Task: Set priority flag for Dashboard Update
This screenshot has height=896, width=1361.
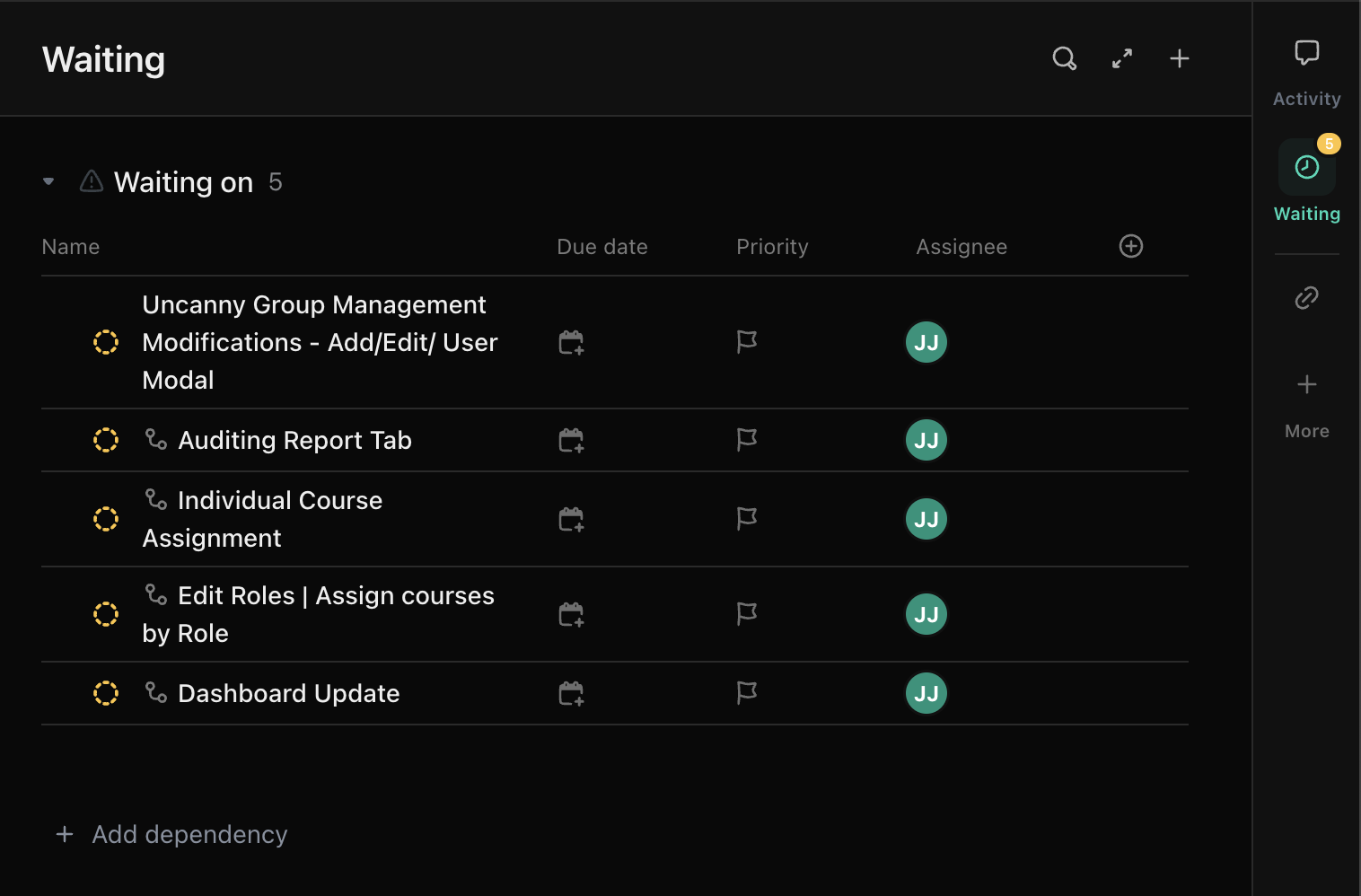Action: [746, 693]
